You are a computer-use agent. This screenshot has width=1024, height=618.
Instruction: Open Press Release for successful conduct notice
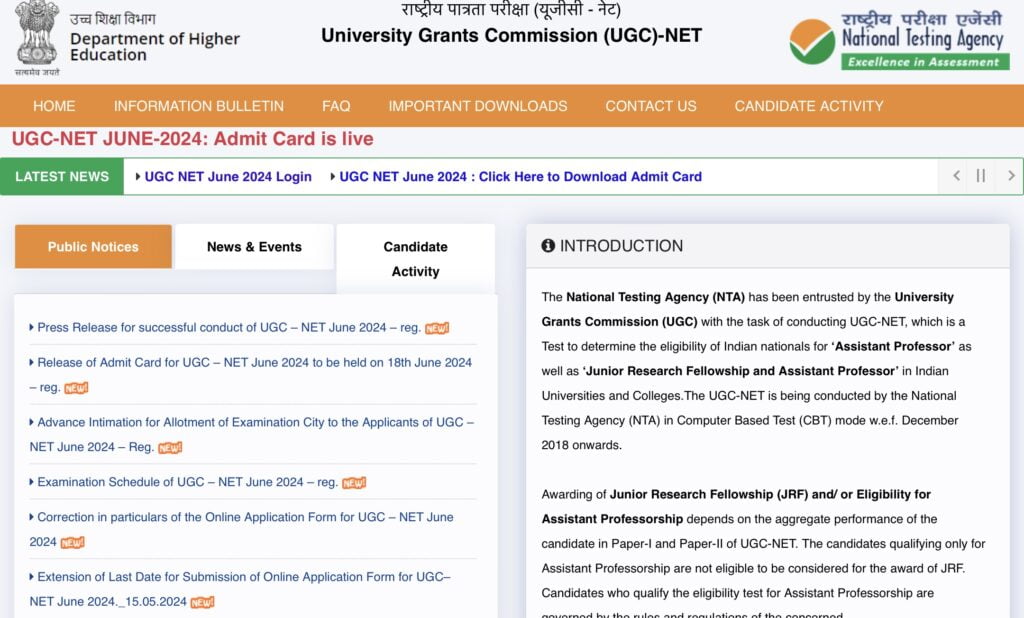[x=229, y=327]
